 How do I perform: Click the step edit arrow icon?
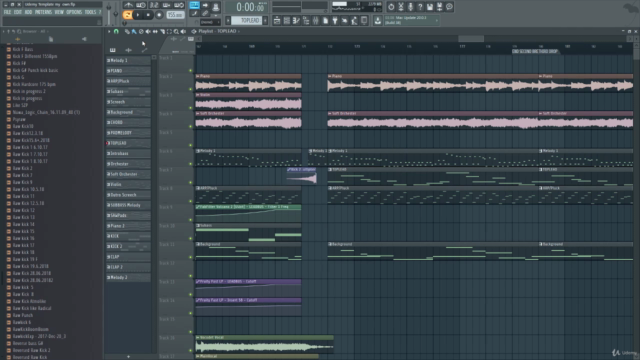tap(205, 5)
